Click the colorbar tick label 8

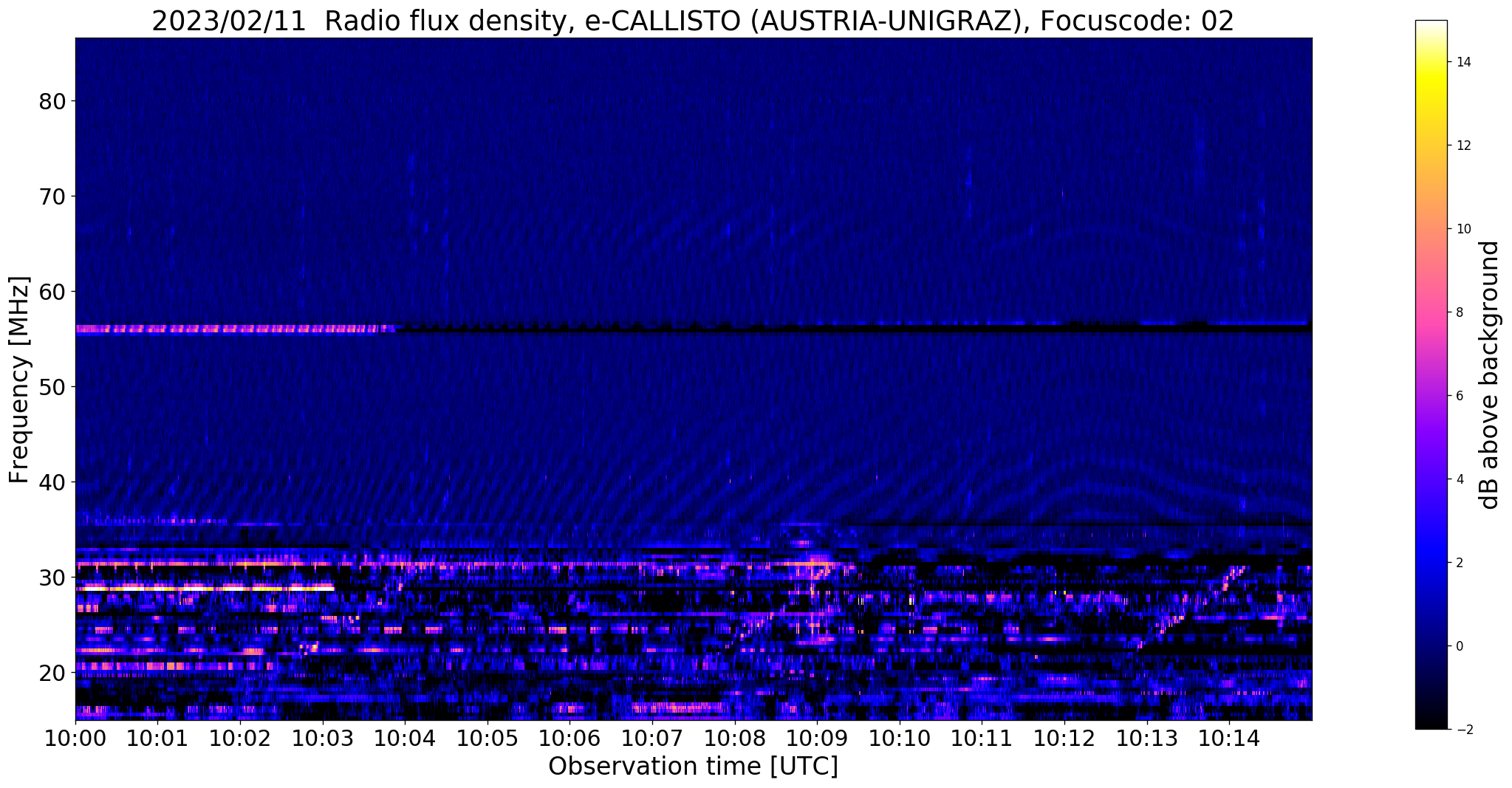(1459, 312)
